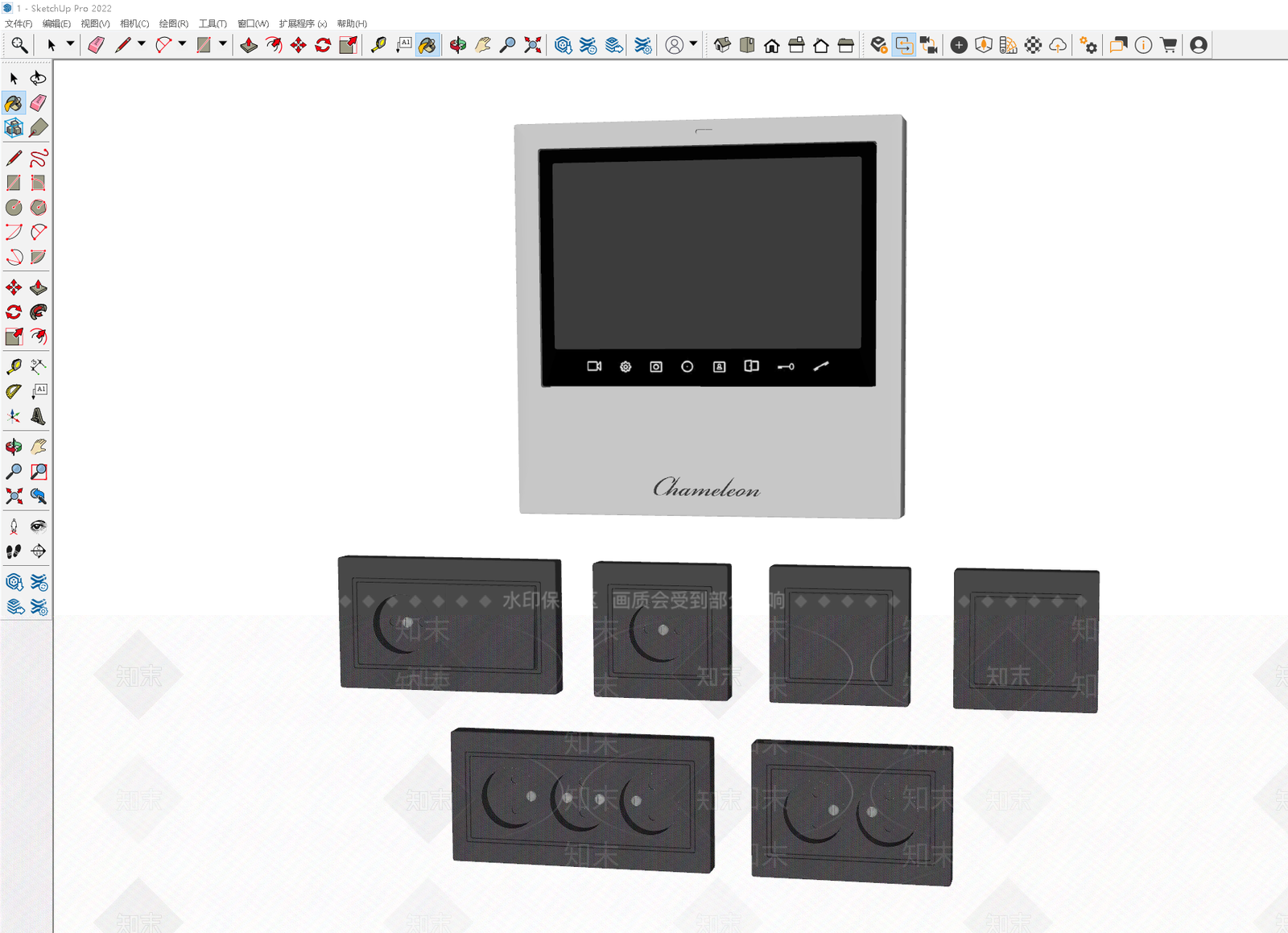Activate the Zoom Window tool
1288x933 pixels.
tap(38, 471)
